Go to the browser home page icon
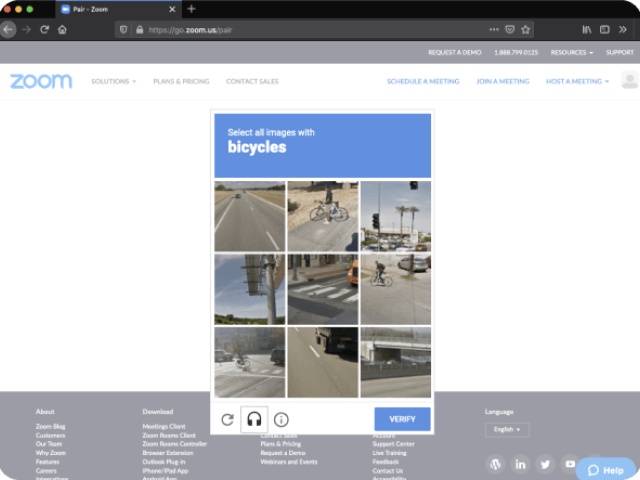The width and height of the screenshot is (640, 480). [x=62, y=29]
